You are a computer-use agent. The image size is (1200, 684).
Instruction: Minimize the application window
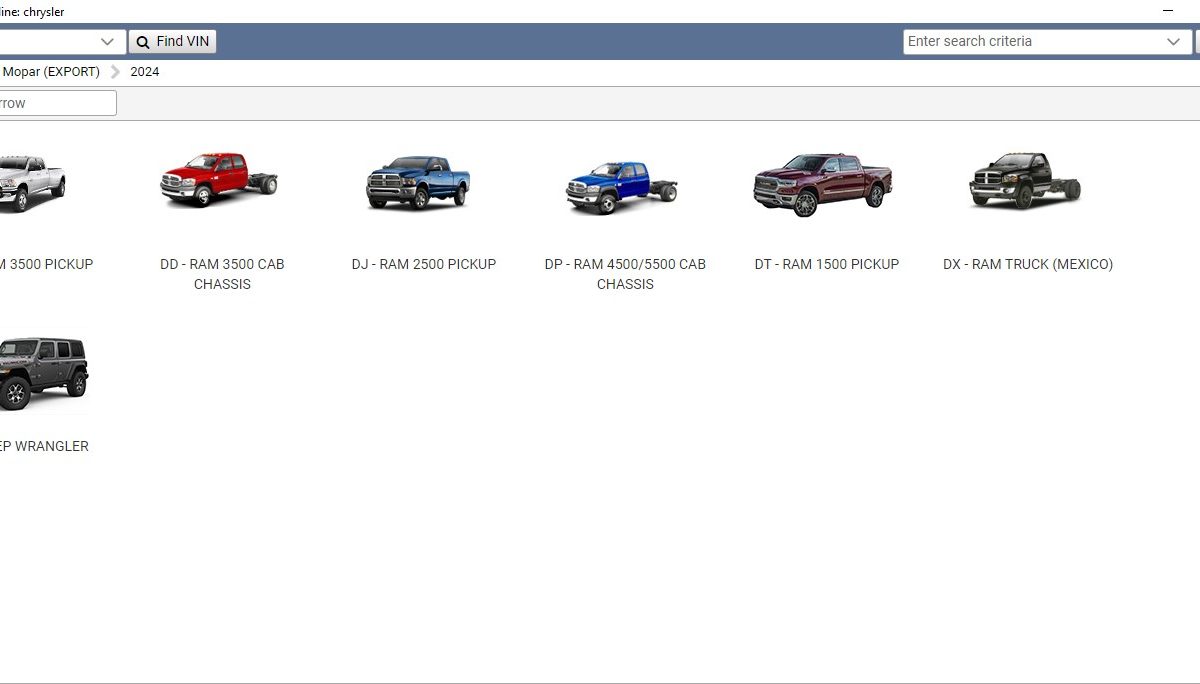tap(1167, 11)
